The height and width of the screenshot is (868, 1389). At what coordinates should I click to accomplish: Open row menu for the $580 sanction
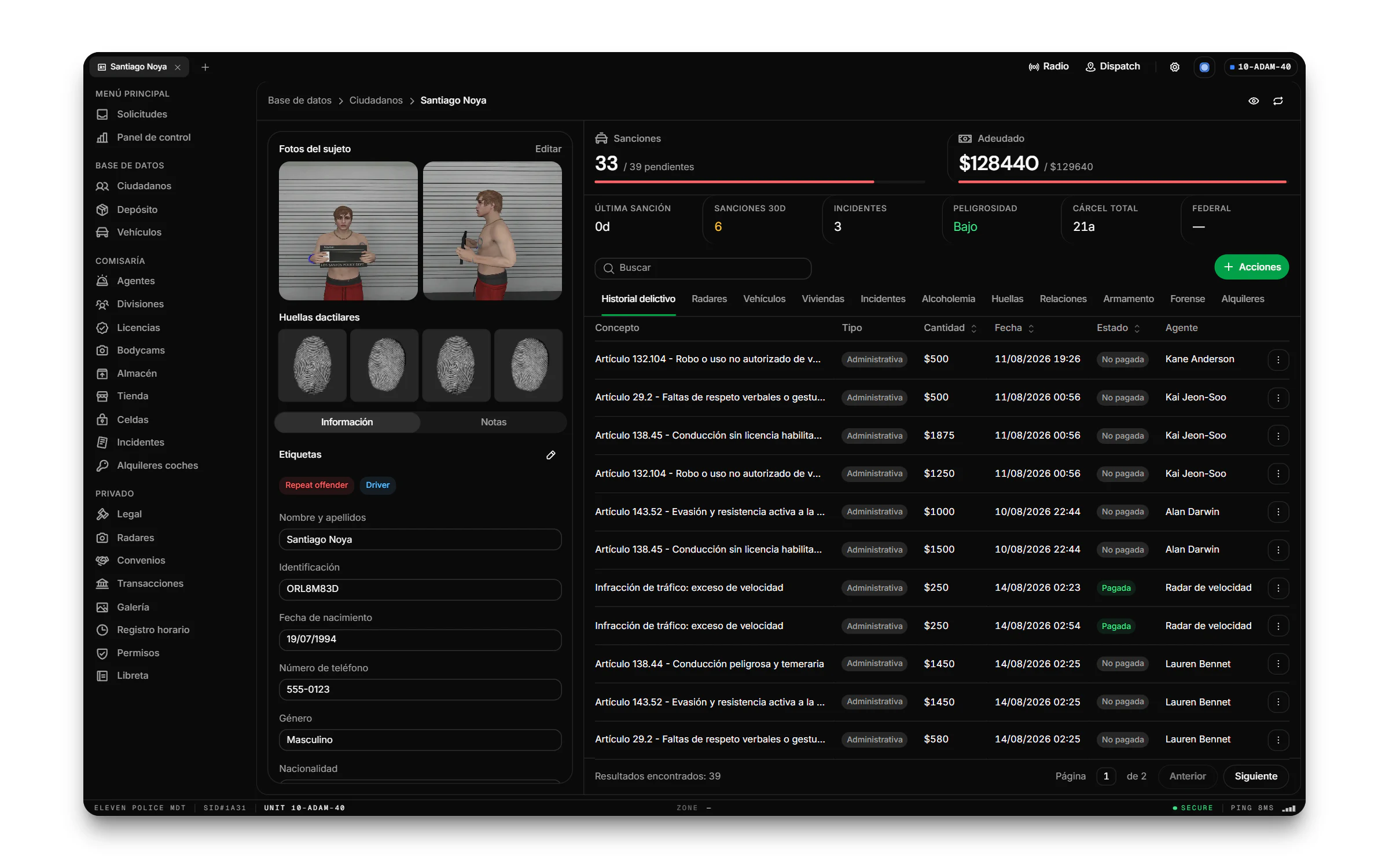1278,740
